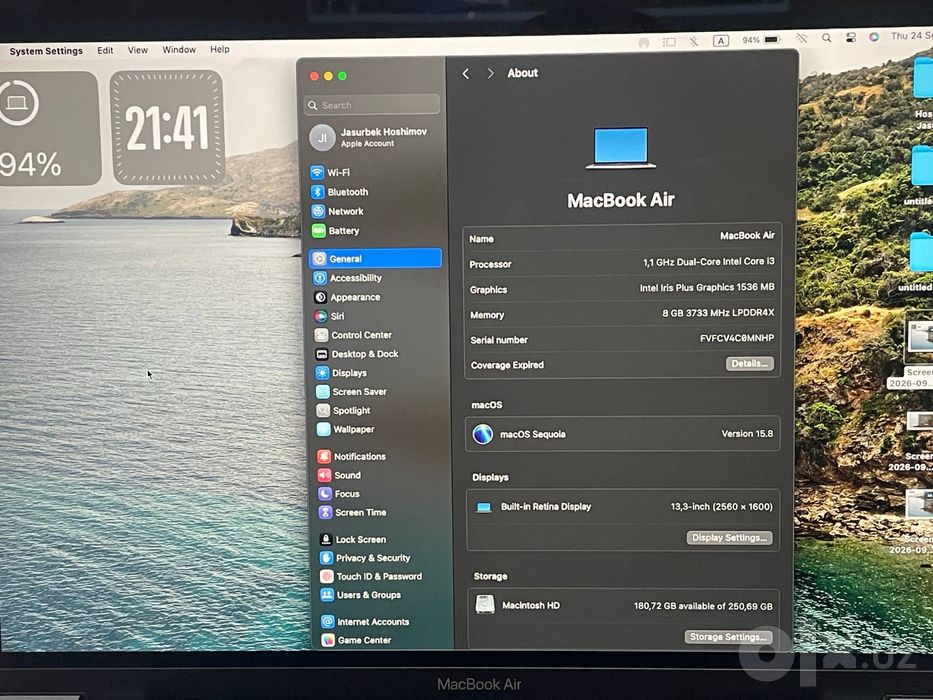Select Notifications bell icon

[x=324, y=457]
